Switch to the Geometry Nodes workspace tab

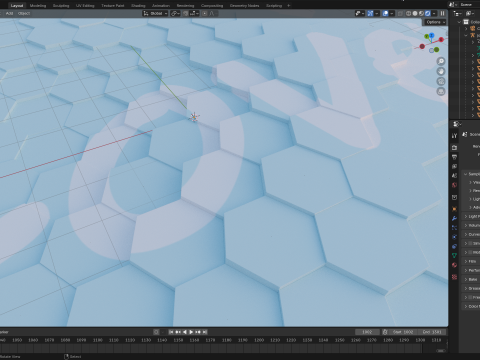[244, 5]
